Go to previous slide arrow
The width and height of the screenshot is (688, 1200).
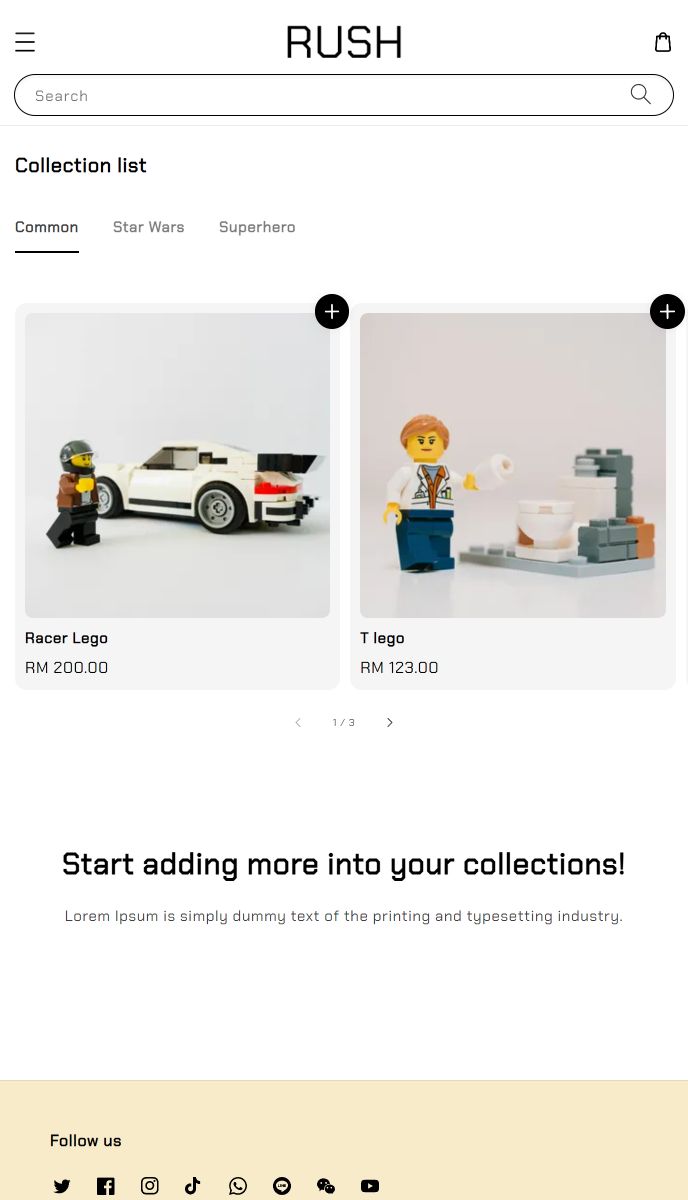pos(298,722)
